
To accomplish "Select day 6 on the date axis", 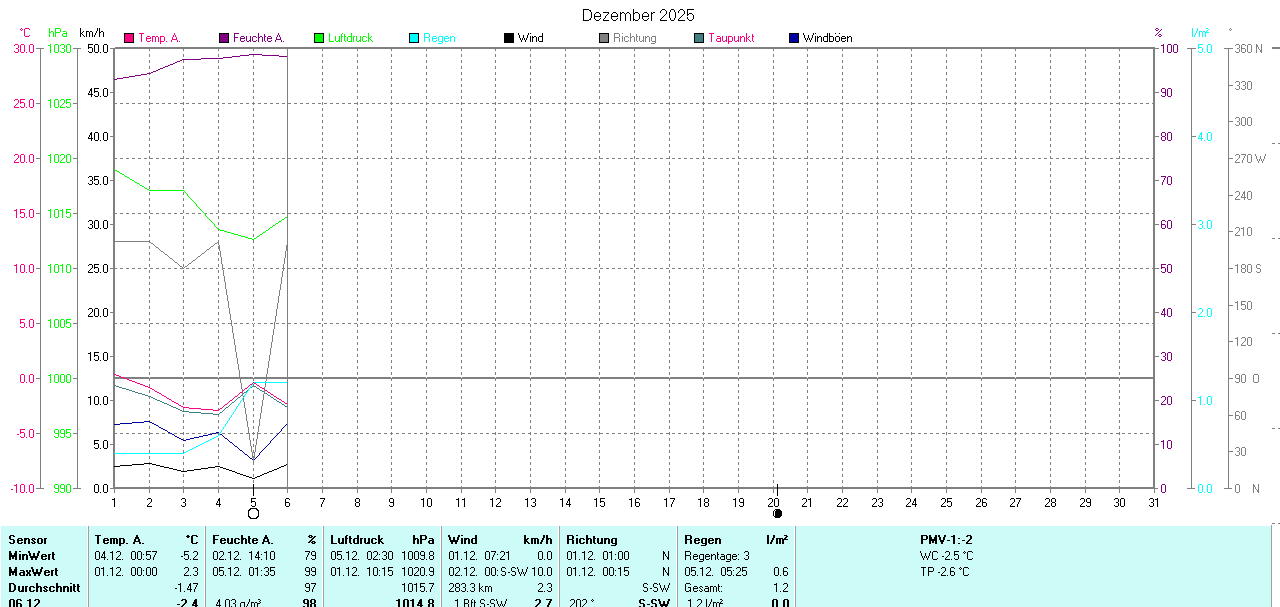I will pyautogui.click(x=288, y=502).
